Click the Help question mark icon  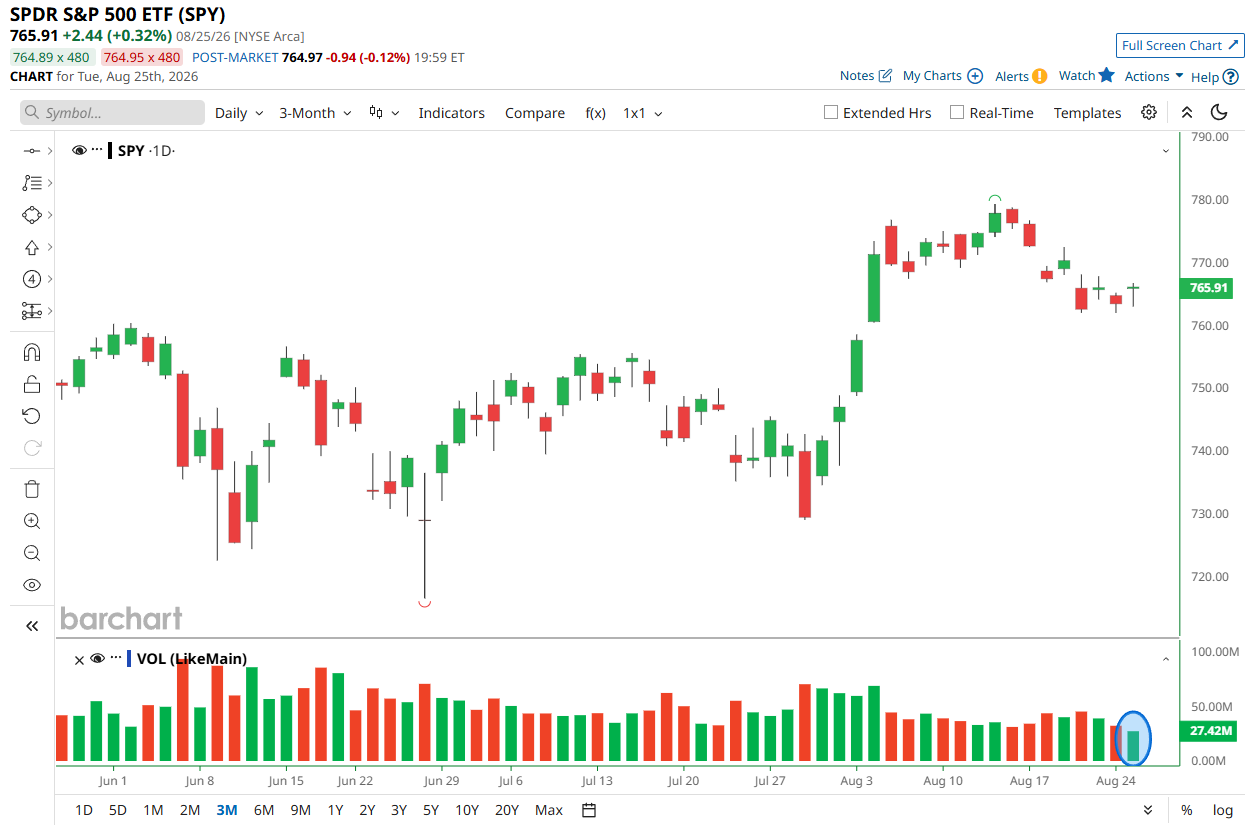click(x=1231, y=76)
